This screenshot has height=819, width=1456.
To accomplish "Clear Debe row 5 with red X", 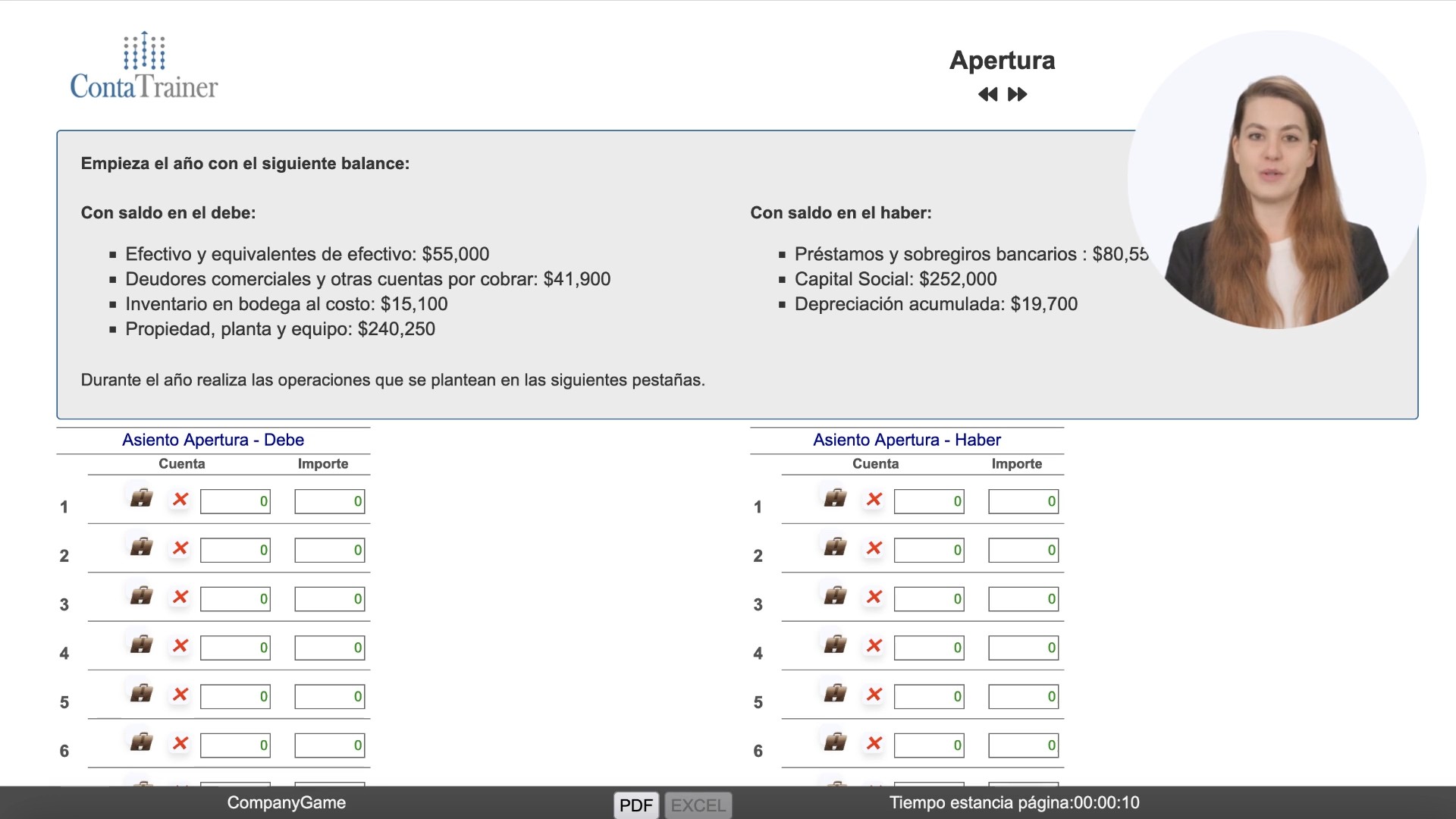I will [180, 694].
